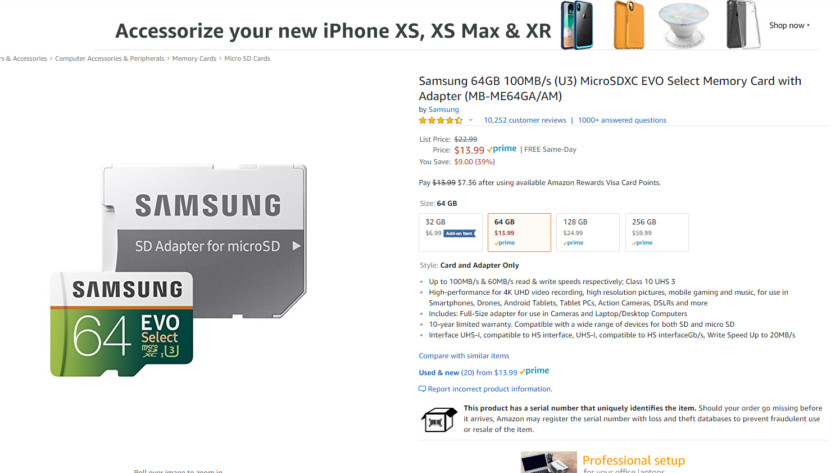This screenshot has height=473, width=840.
Task: Open 10,252 customer reviews link
Action: point(525,120)
